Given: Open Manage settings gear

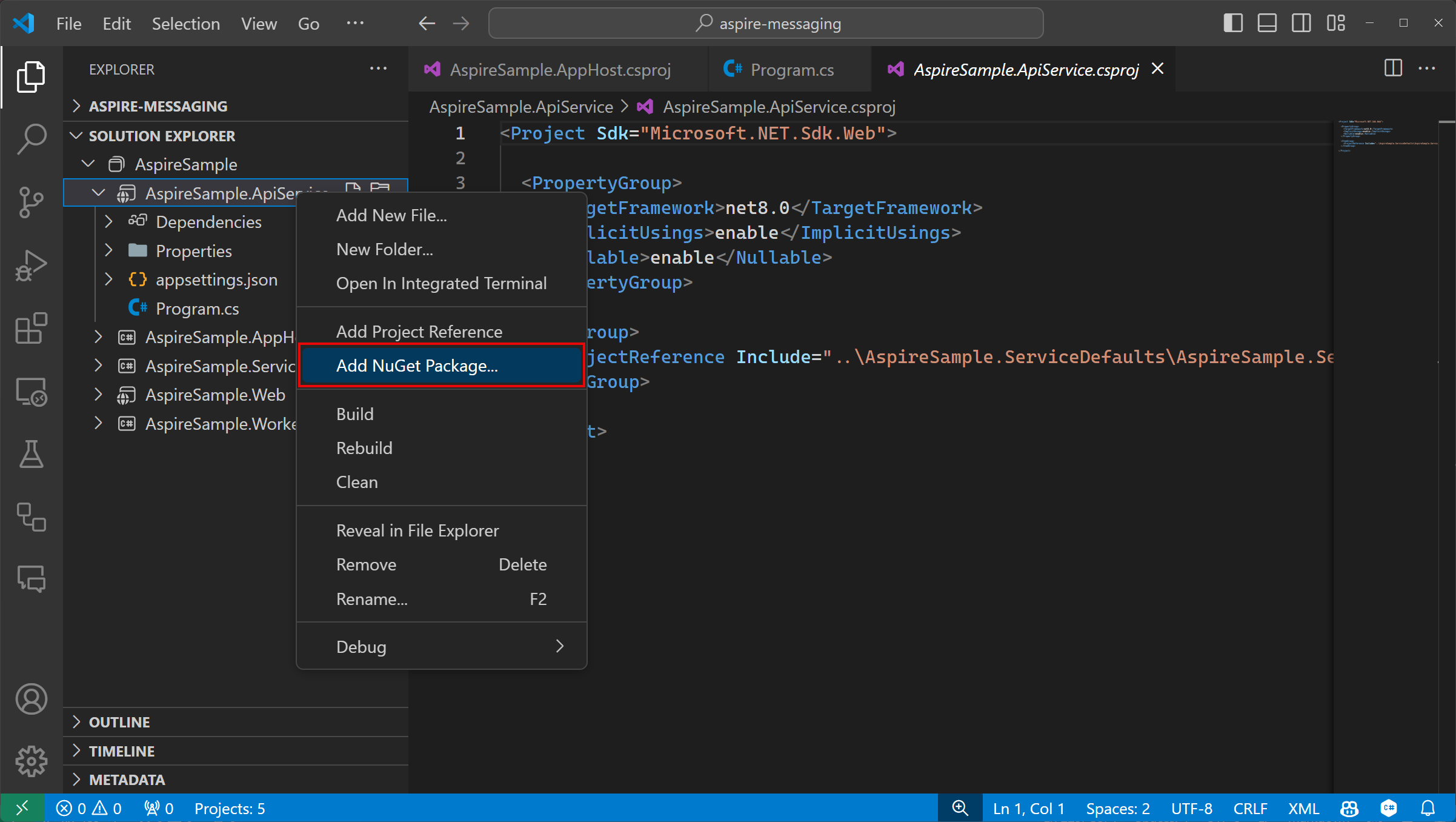Looking at the screenshot, I should [x=31, y=761].
